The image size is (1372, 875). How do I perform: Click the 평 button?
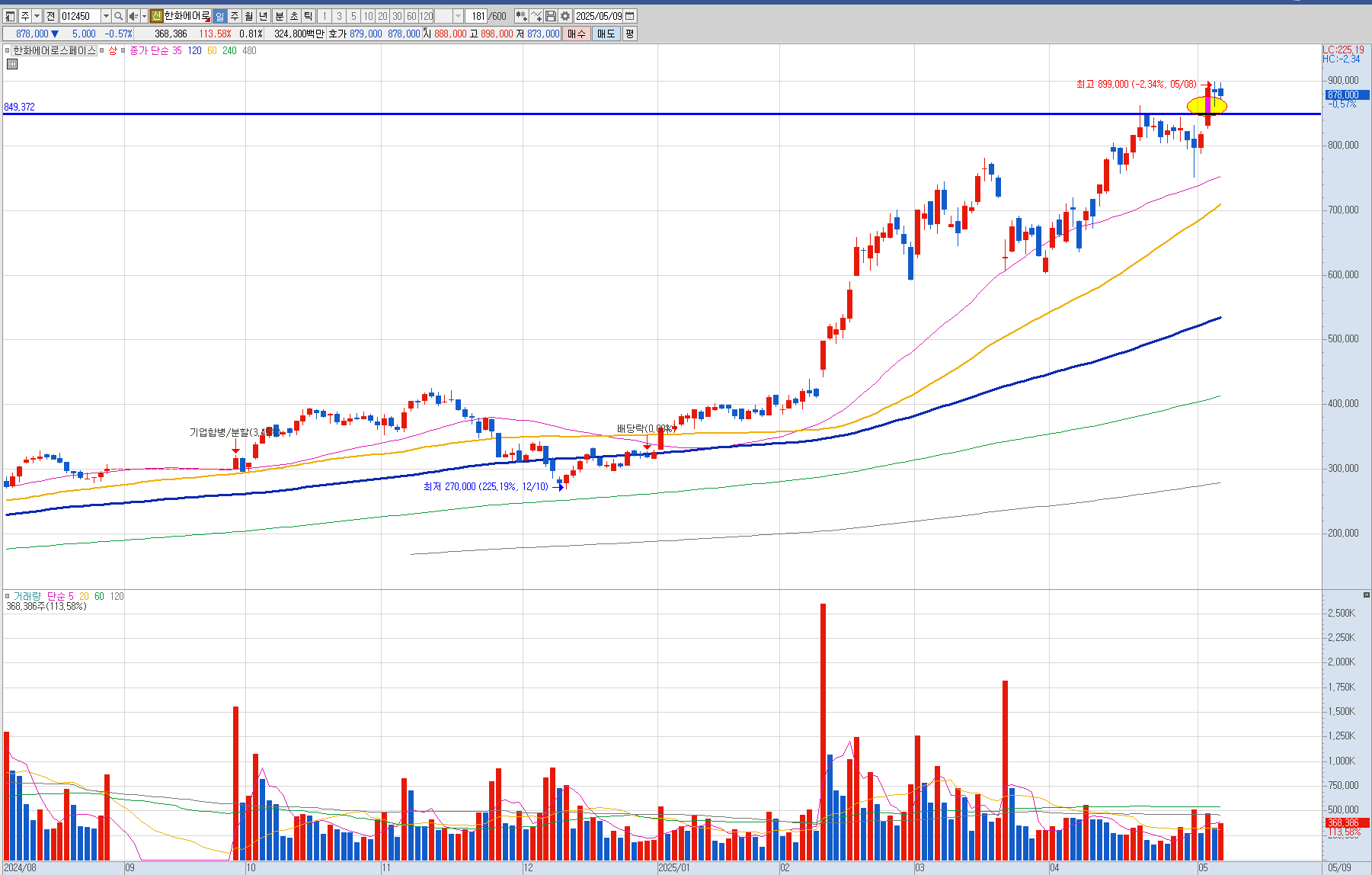[x=629, y=34]
